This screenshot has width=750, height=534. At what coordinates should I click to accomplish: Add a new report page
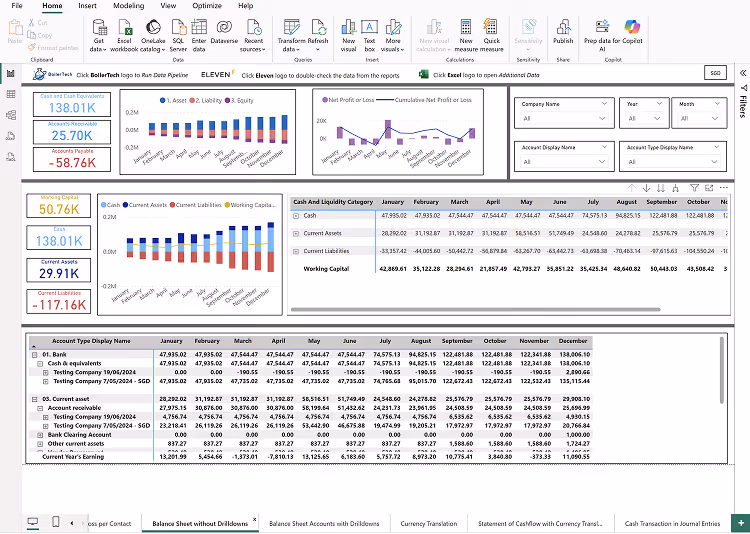(x=740, y=523)
